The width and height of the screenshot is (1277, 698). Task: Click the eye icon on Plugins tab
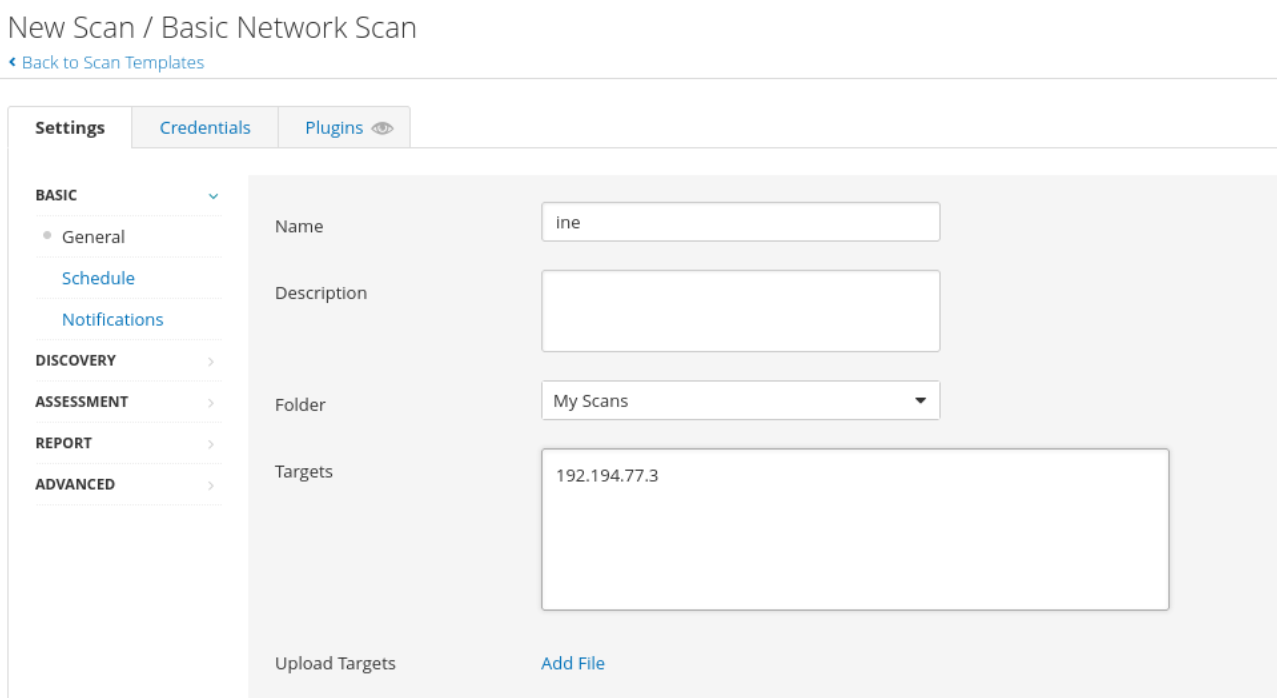[x=382, y=129]
